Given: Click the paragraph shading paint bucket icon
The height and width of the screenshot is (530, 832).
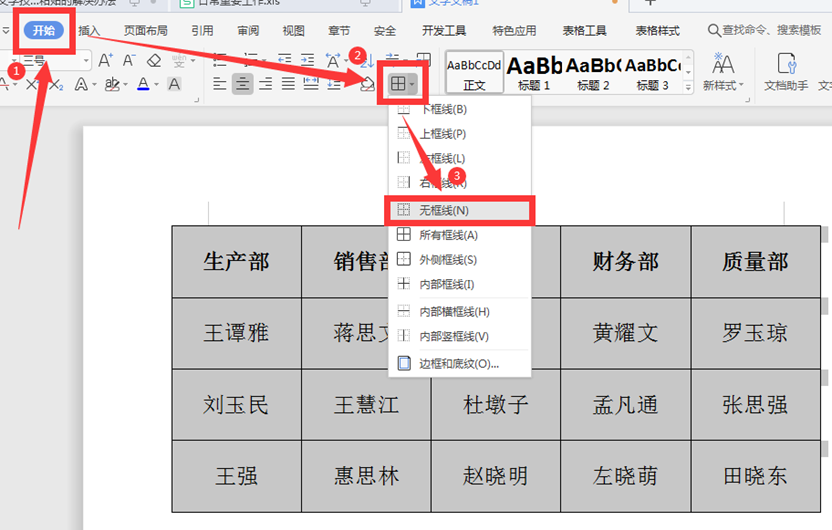Looking at the screenshot, I should [367, 84].
